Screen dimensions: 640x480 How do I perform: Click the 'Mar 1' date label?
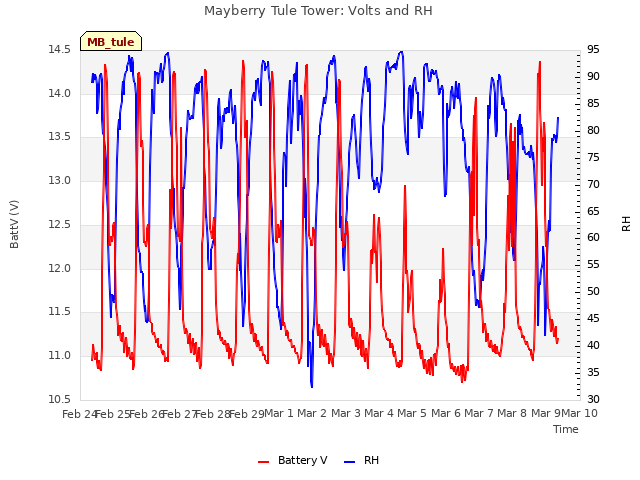pyautogui.click(x=279, y=413)
